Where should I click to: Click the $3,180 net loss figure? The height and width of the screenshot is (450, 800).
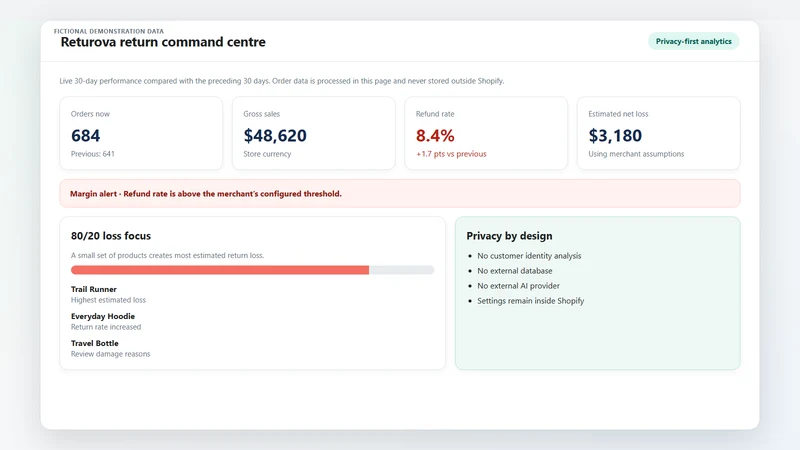(615, 136)
